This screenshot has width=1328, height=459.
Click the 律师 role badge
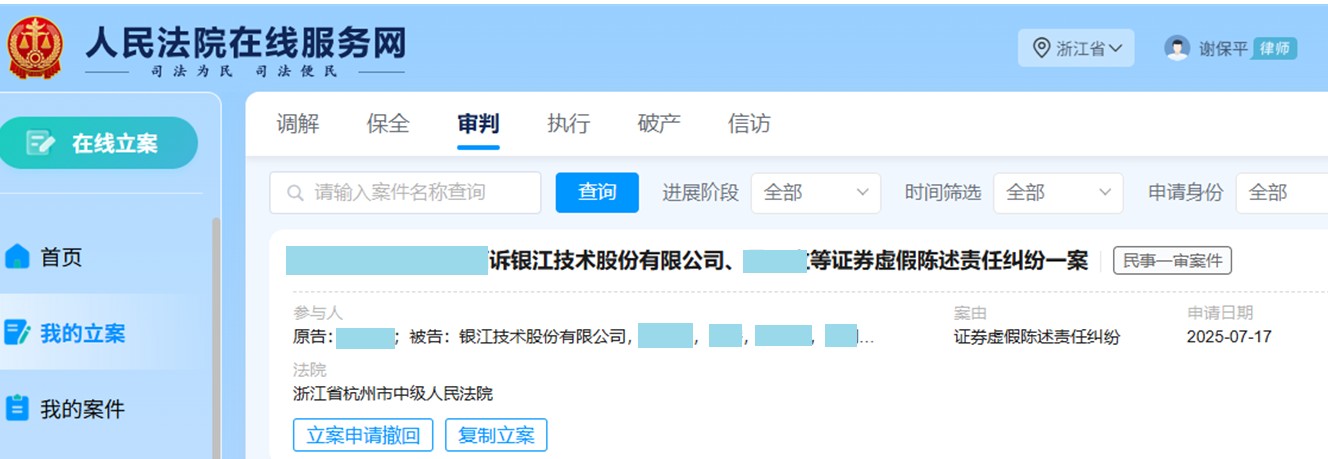tap(1274, 48)
